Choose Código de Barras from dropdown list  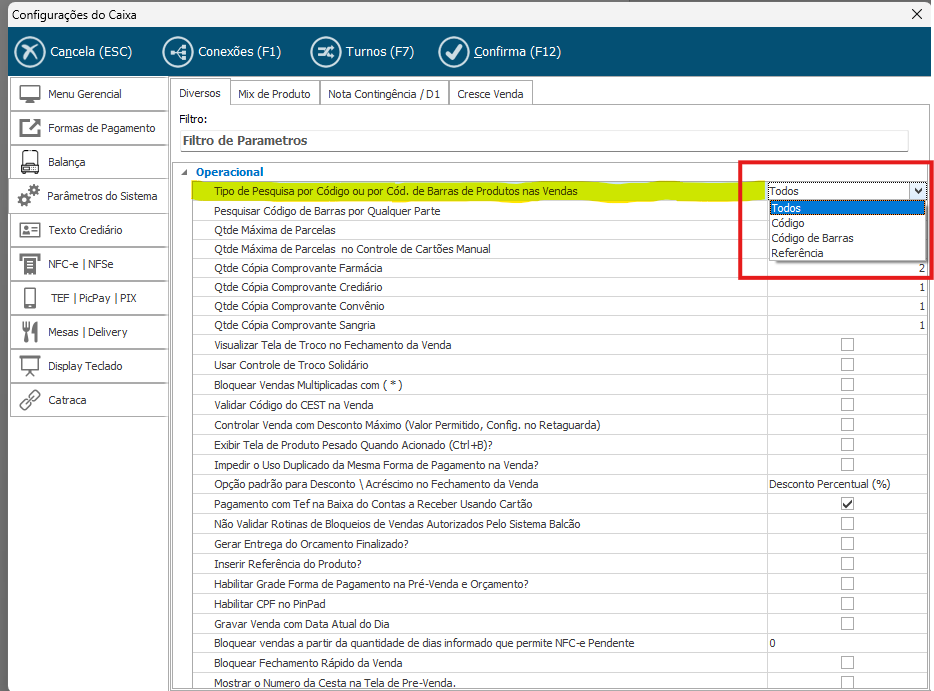[812, 238]
